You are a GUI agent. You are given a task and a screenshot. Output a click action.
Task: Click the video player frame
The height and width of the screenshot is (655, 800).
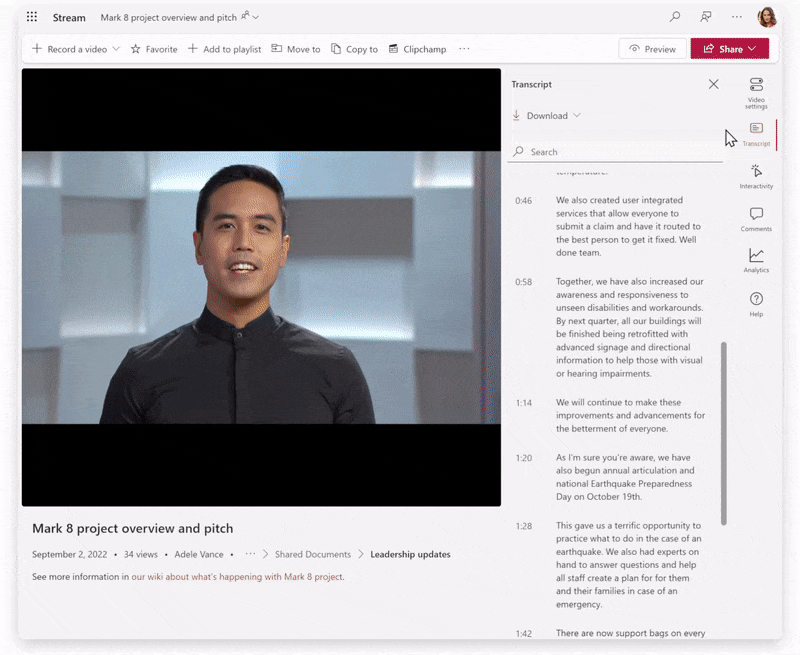(x=261, y=287)
